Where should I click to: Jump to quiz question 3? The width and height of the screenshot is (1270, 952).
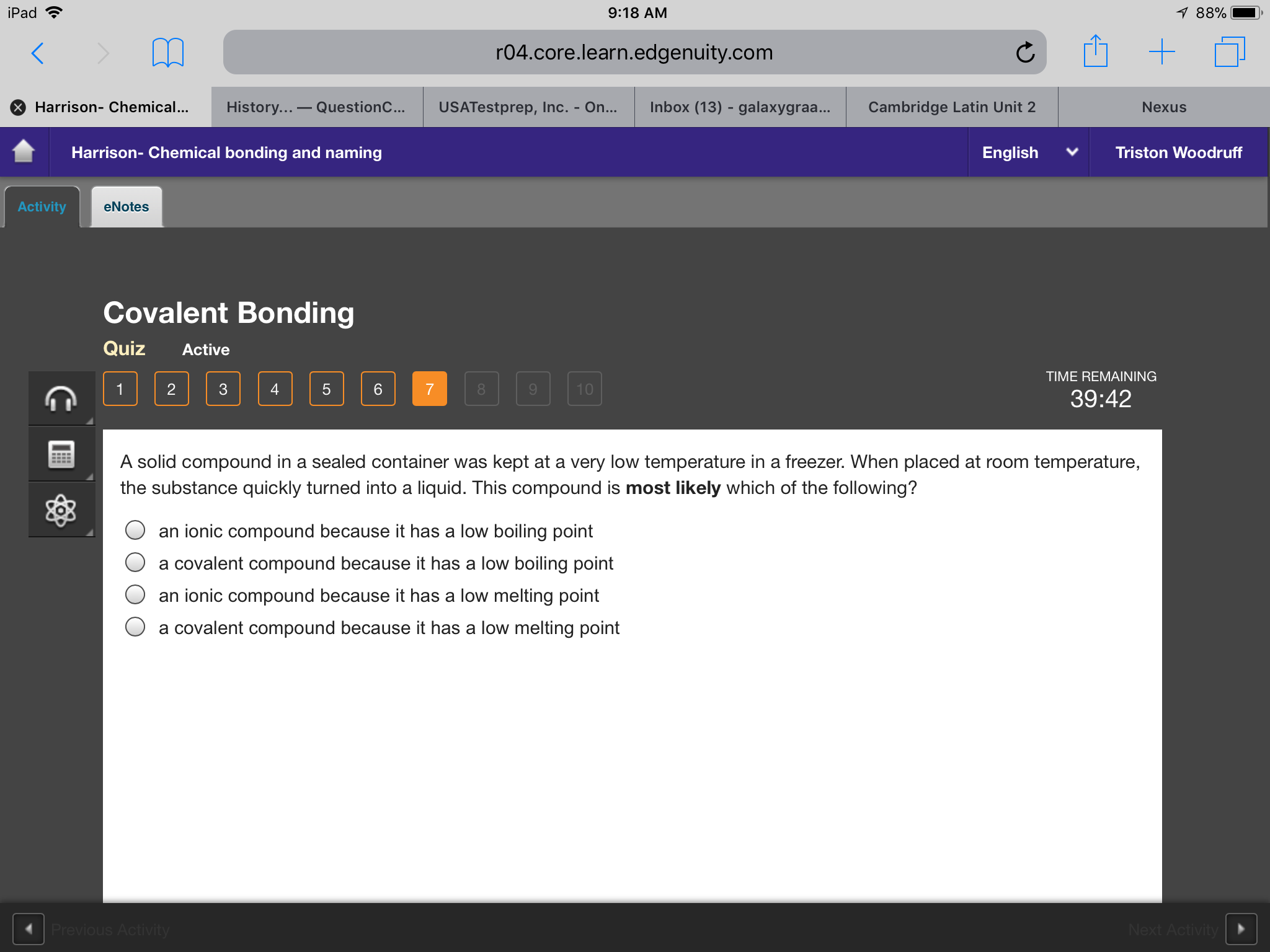pyautogui.click(x=223, y=389)
